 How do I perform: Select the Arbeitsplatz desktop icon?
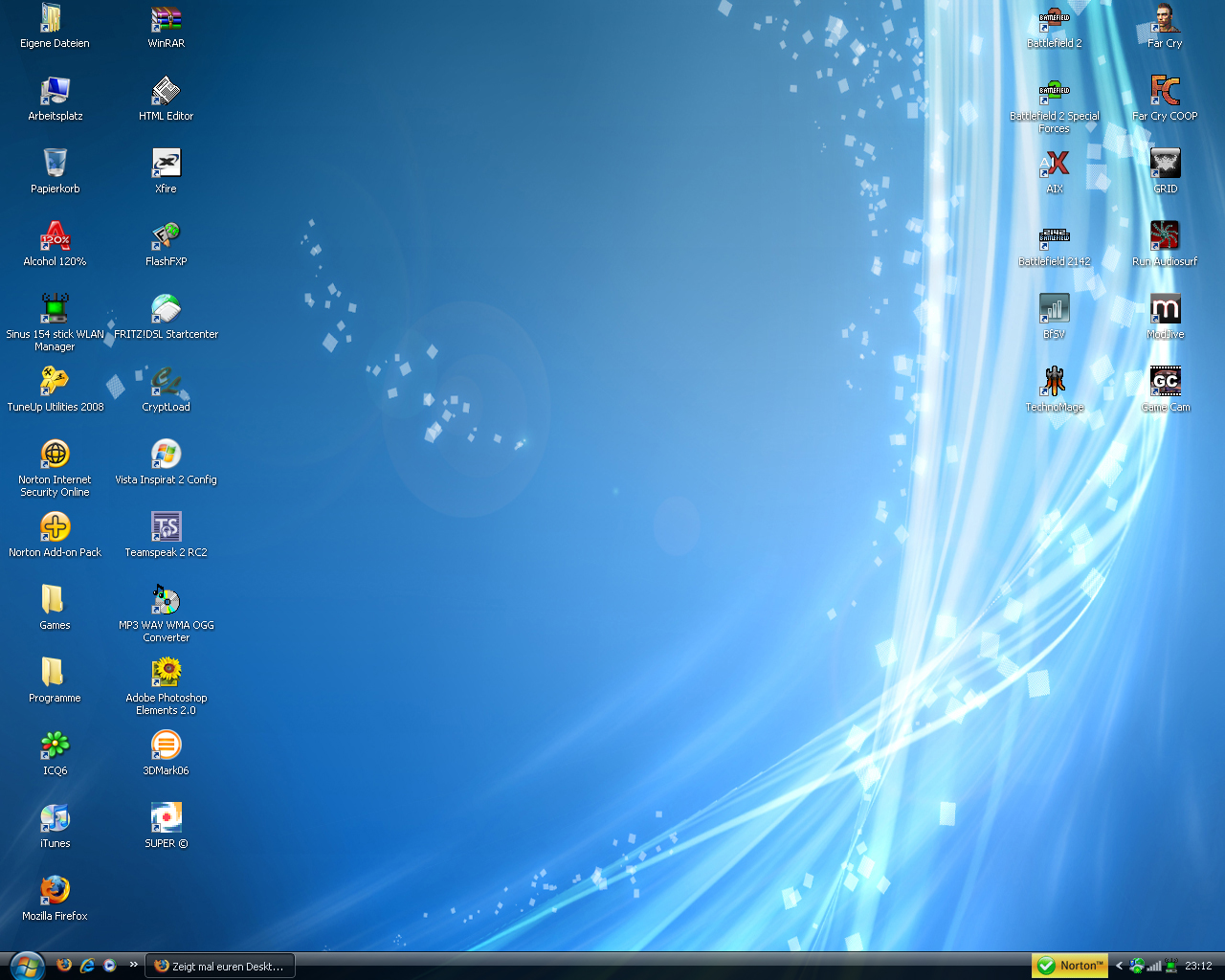click(55, 92)
